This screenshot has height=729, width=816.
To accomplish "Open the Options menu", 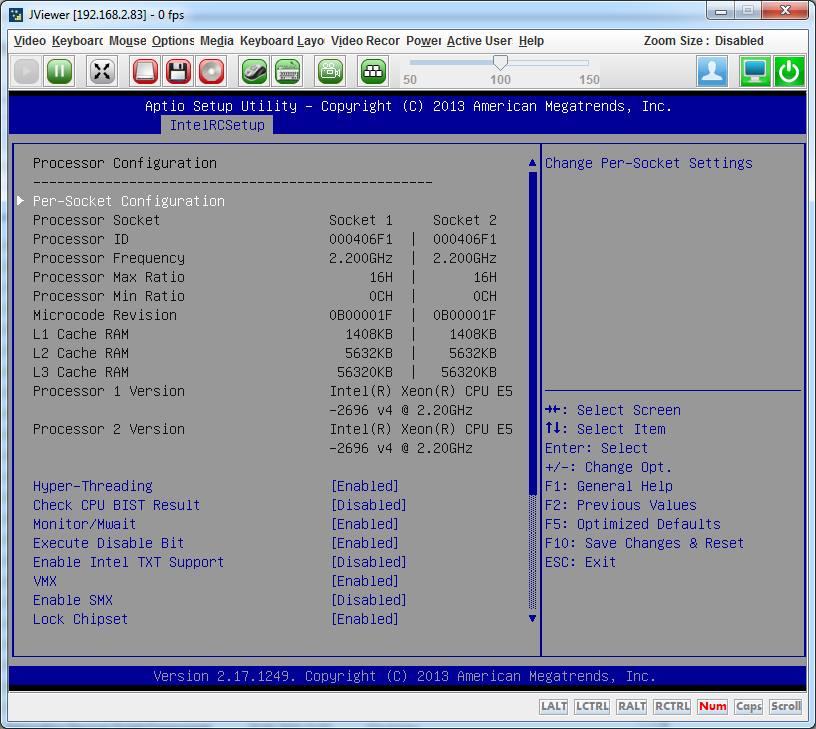I will pyautogui.click(x=173, y=41).
